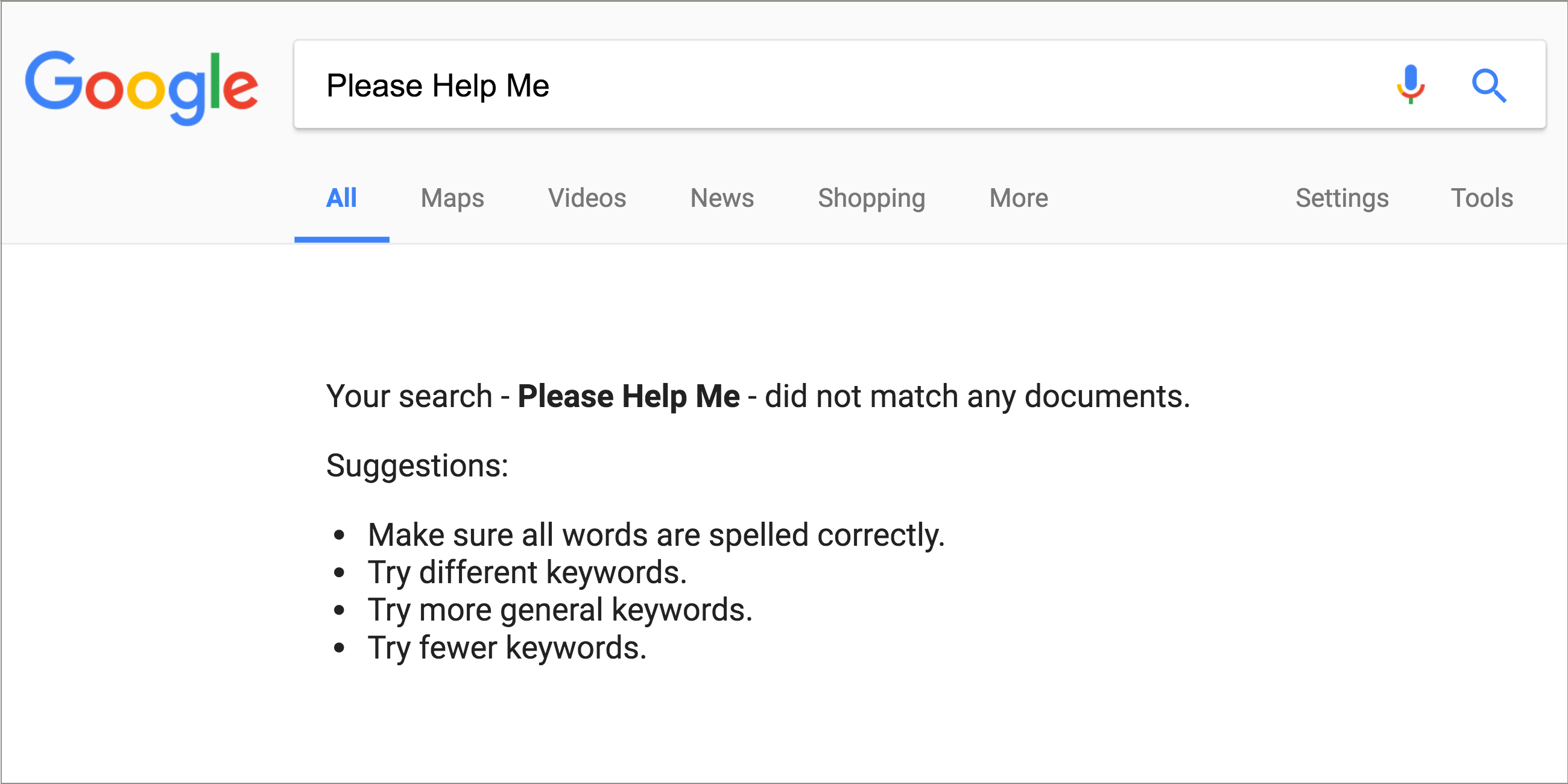1568x784 pixels.
Task: Click the 'Suggestions:' heading
Action: tap(417, 466)
